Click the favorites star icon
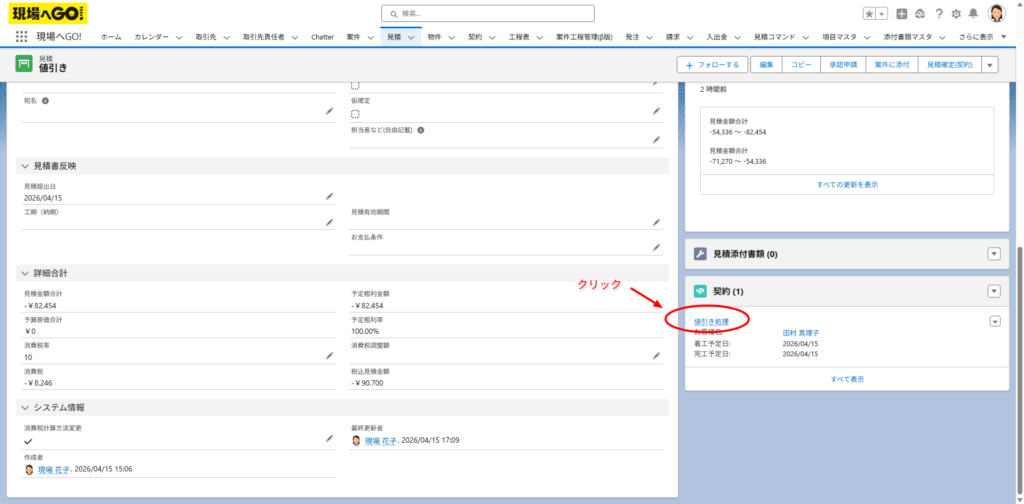The width and height of the screenshot is (1024, 504). coord(869,13)
